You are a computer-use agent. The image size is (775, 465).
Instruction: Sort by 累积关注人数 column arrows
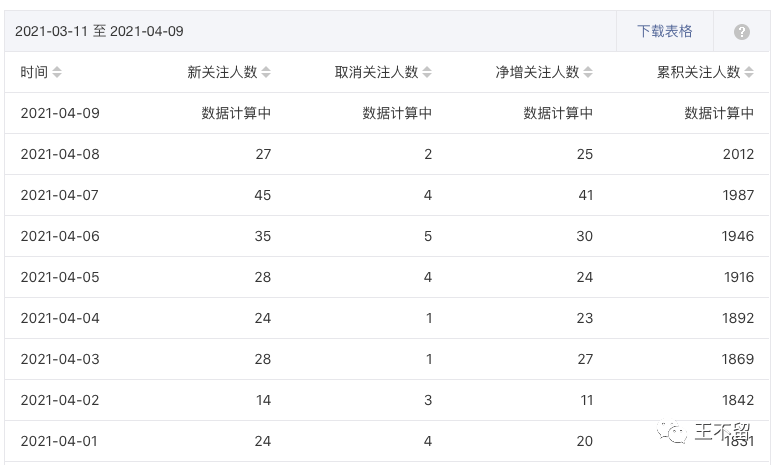pyautogui.click(x=749, y=72)
